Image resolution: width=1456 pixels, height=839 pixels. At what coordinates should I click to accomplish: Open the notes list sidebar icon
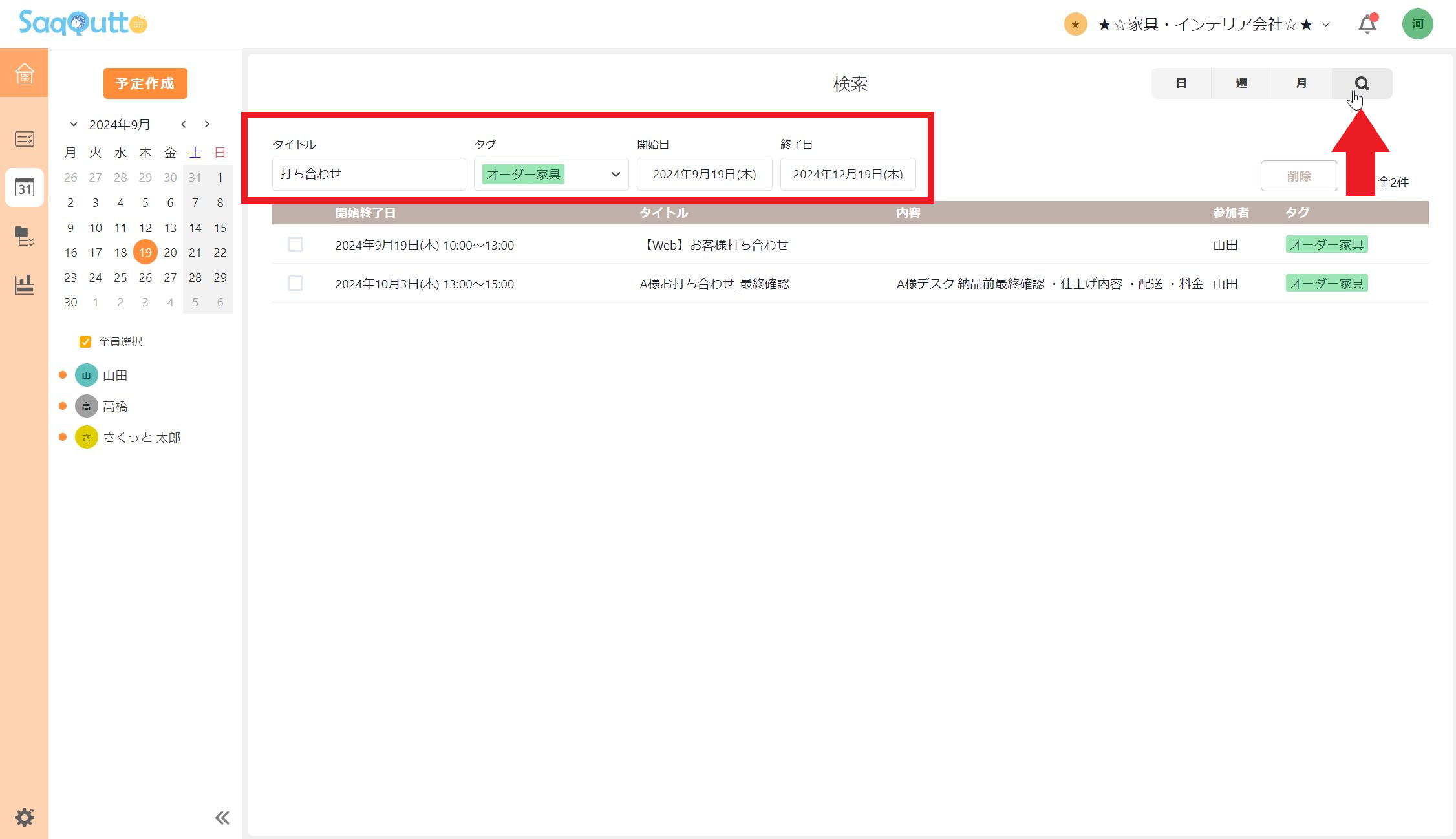[x=24, y=139]
